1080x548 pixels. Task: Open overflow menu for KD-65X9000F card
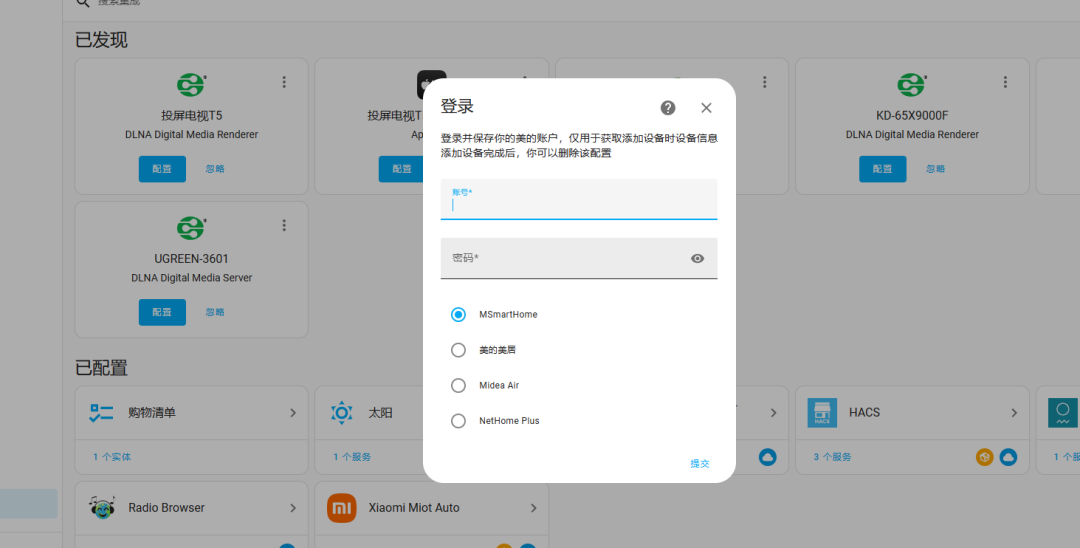point(1005,82)
